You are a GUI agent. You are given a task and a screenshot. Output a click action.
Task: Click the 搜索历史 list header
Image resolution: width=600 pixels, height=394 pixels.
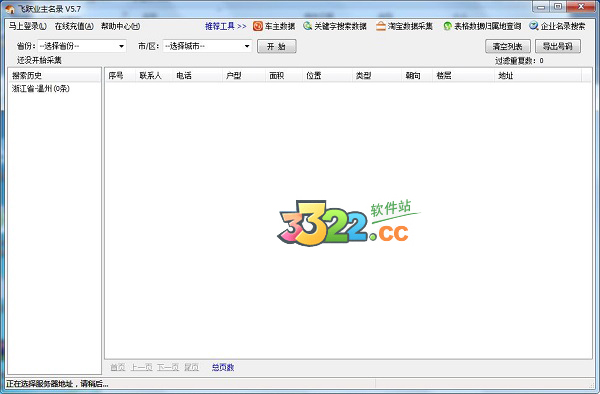point(54,75)
